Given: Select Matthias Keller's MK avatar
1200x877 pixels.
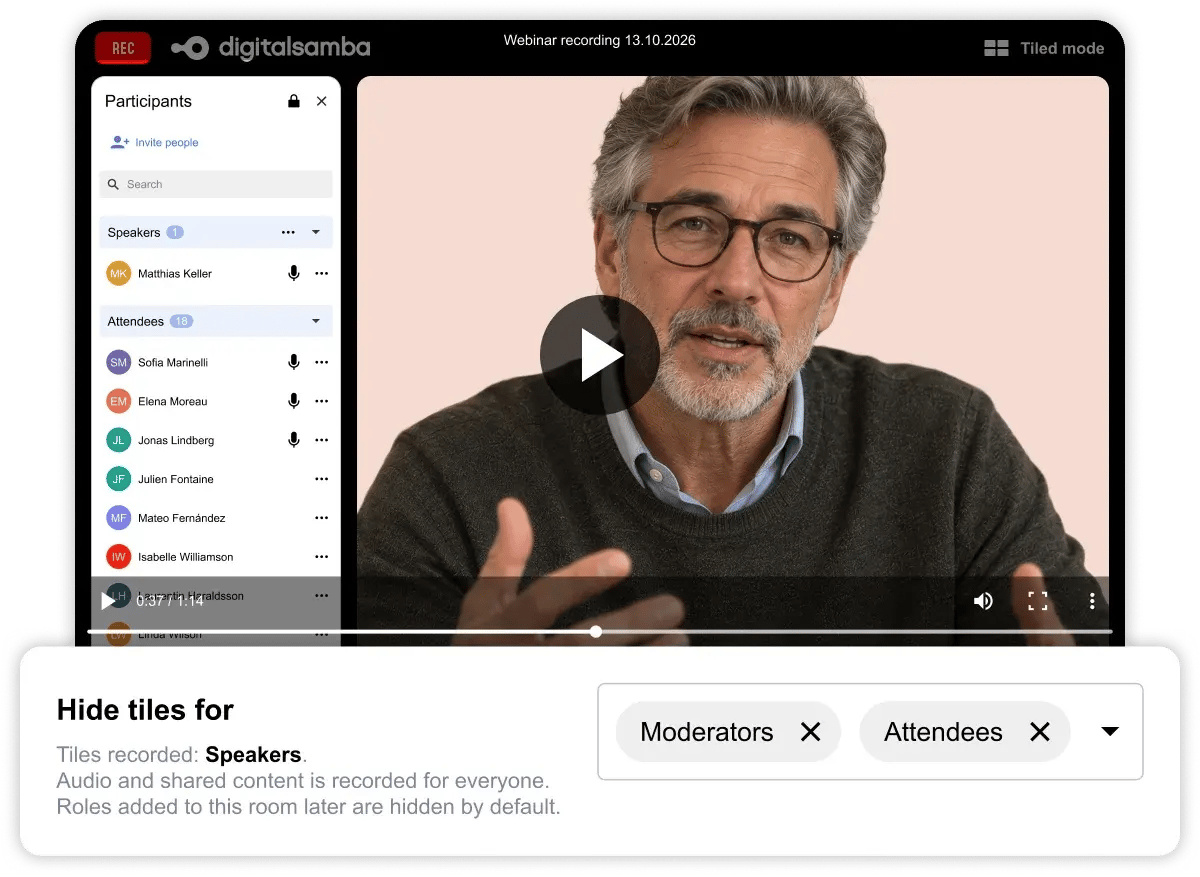Looking at the screenshot, I should tap(119, 273).
